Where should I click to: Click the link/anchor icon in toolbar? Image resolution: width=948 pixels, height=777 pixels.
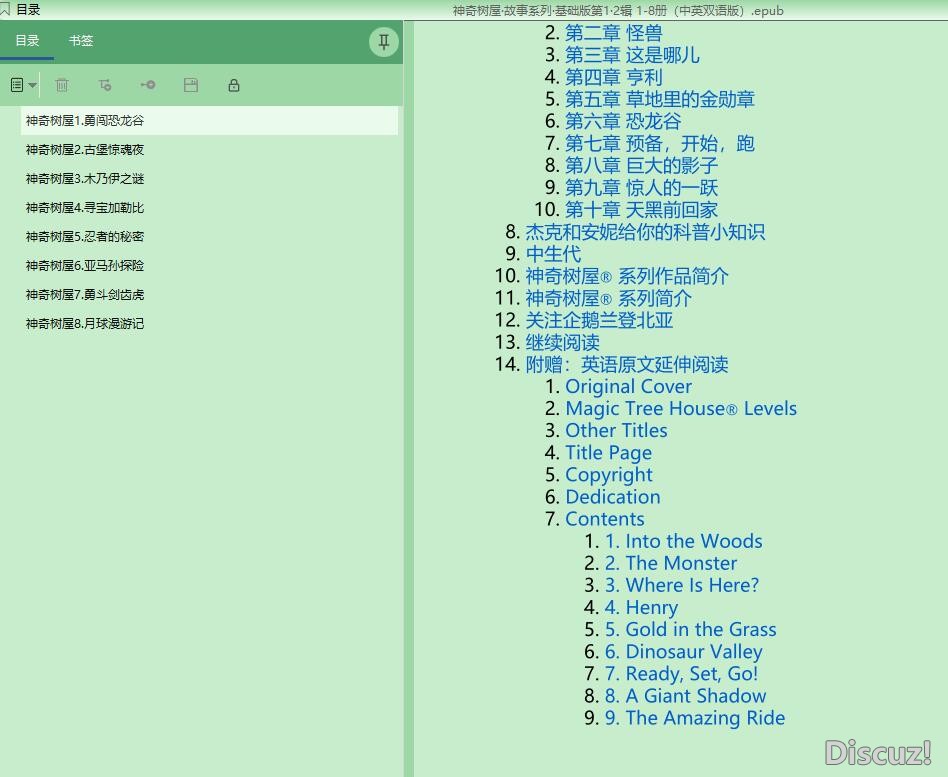coord(148,85)
